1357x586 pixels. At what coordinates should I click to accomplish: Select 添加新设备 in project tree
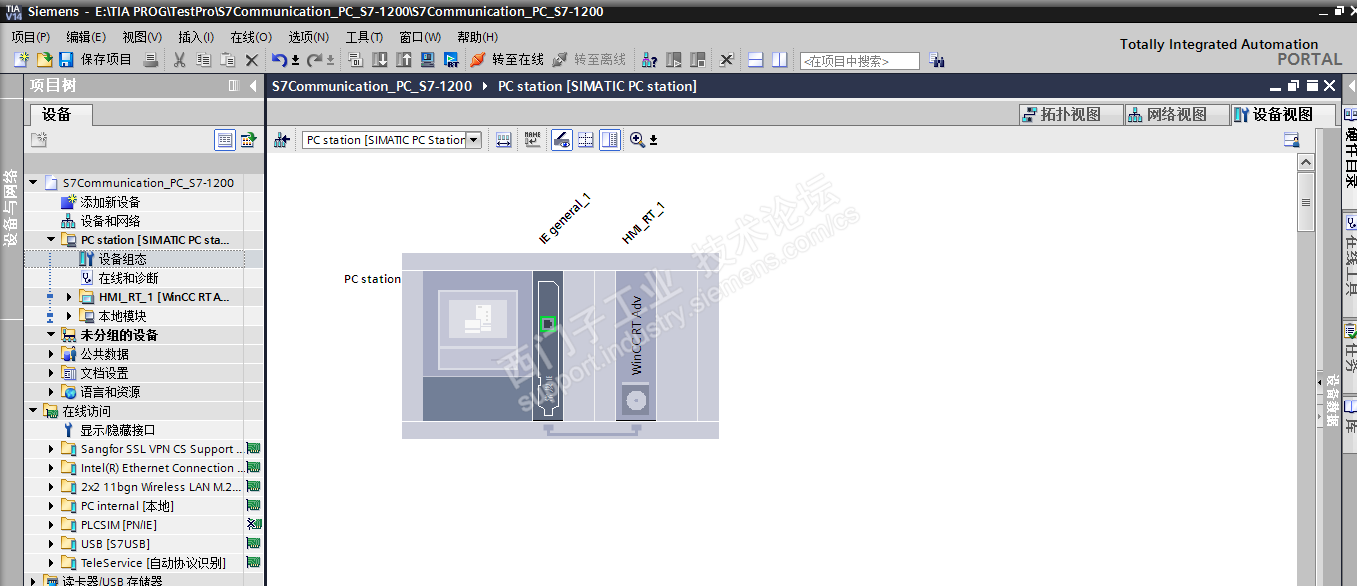click(110, 202)
